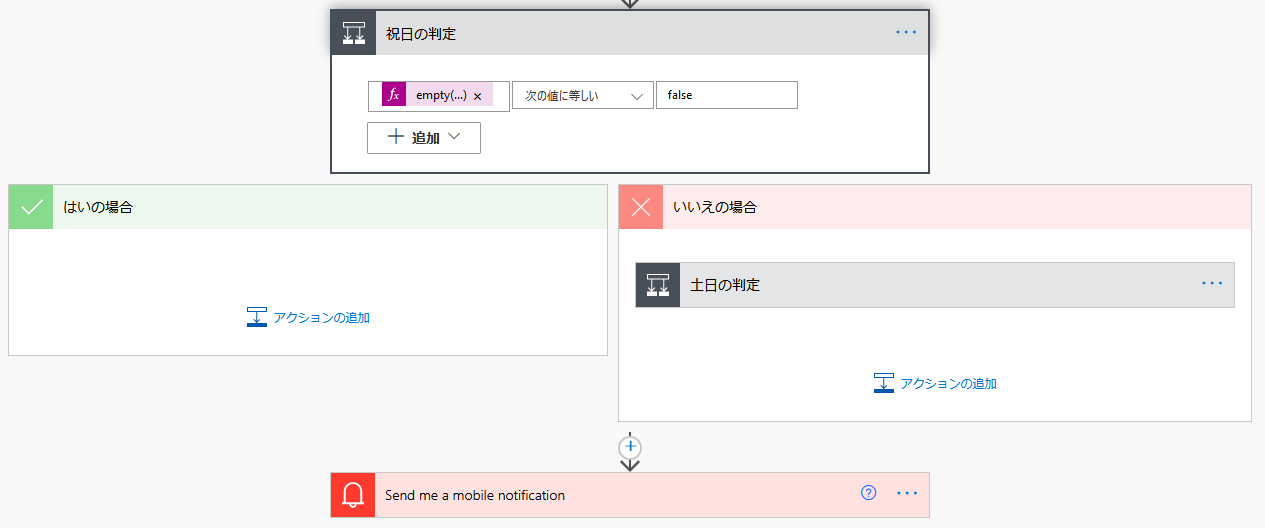Select the はいの場合 branch header
Viewport: 1265px width, 528px height.
tap(308, 207)
